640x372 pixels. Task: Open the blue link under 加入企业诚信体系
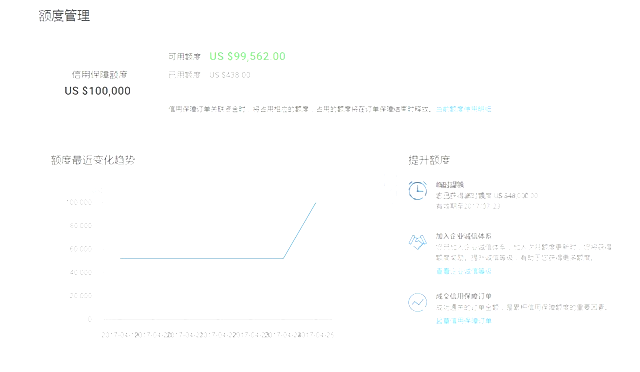tap(464, 271)
